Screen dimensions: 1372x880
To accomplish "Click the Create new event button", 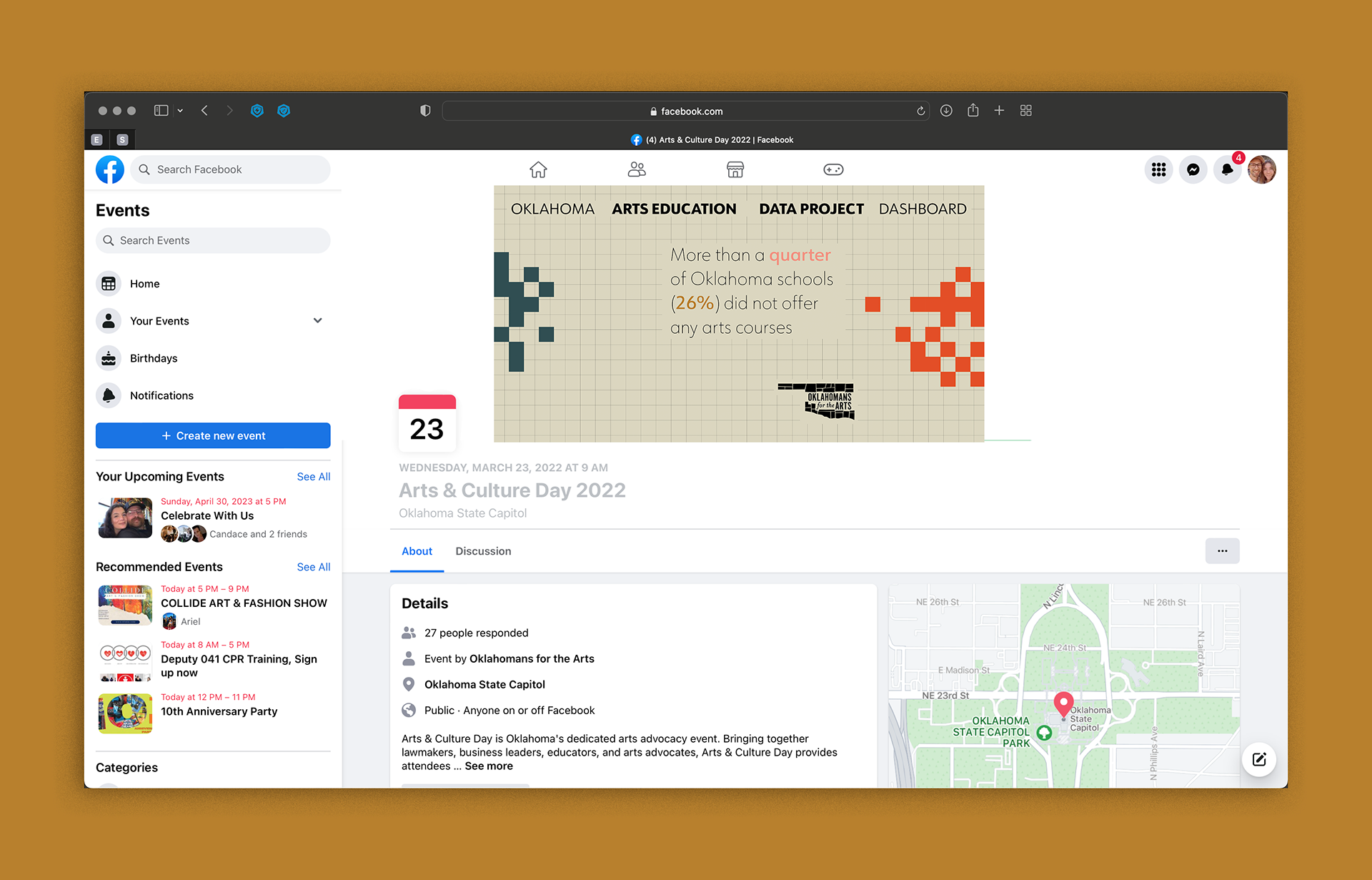I will tap(213, 435).
